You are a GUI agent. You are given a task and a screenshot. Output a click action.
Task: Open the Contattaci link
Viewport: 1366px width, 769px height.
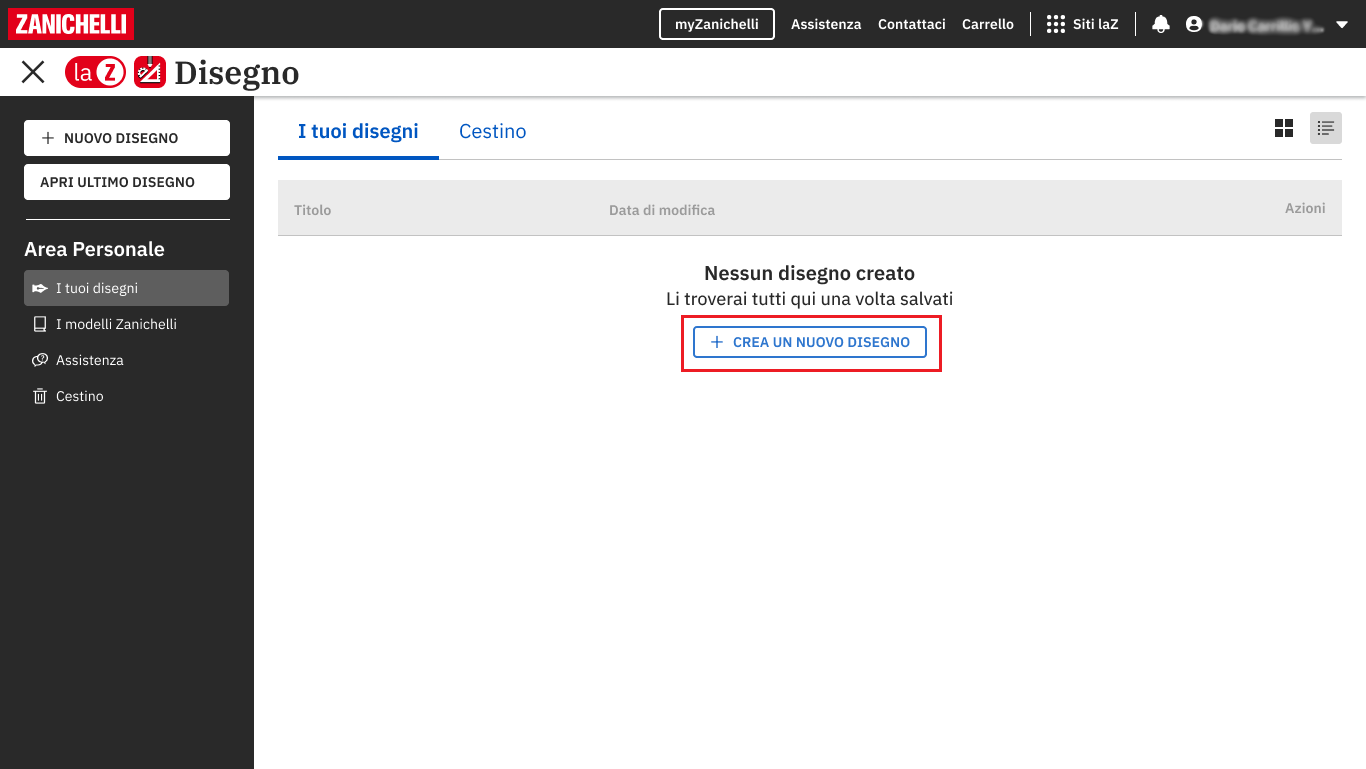pyautogui.click(x=912, y=24)
